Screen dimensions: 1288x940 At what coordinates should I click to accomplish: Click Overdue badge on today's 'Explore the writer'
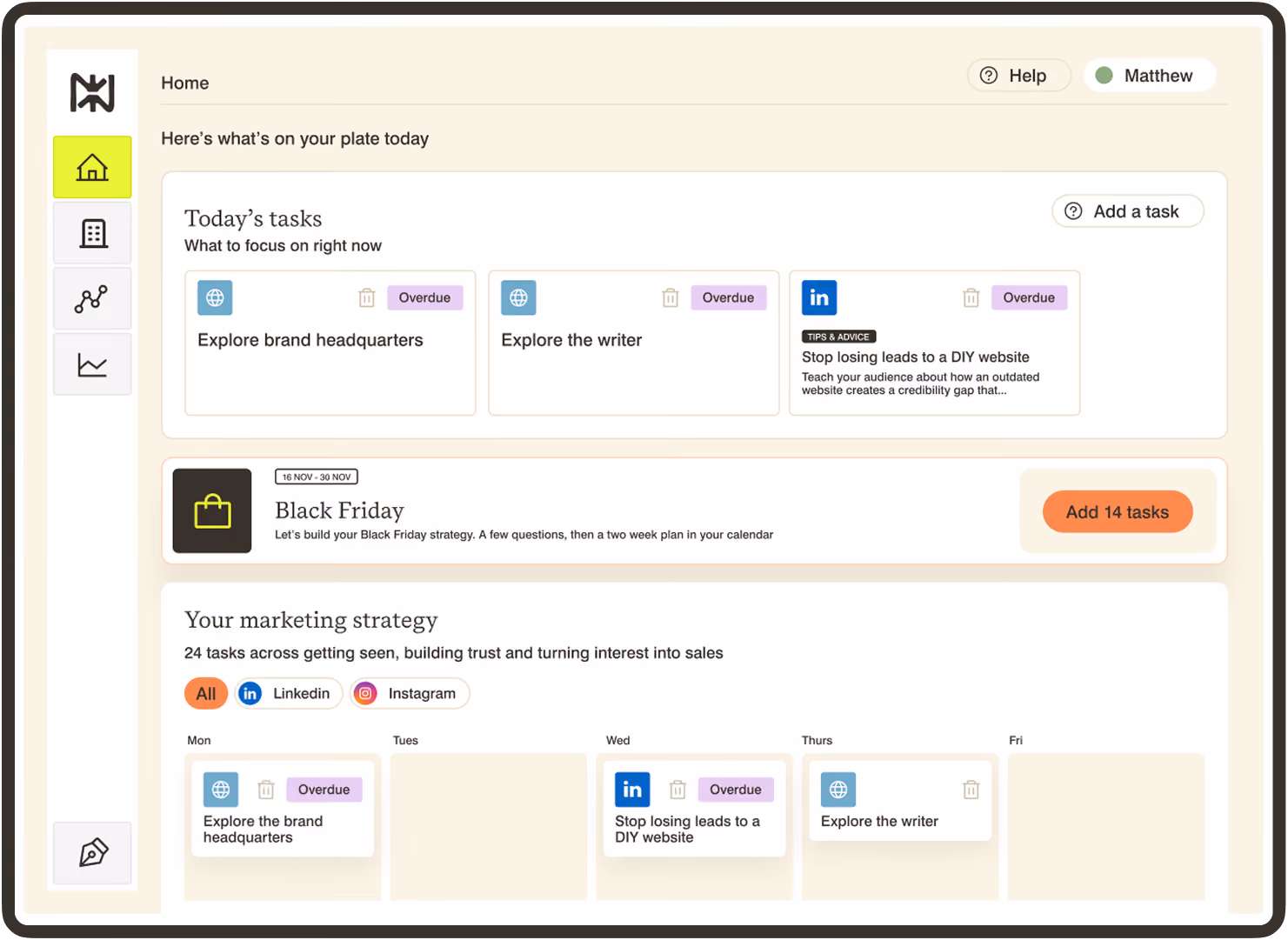[x=729, y=297]
